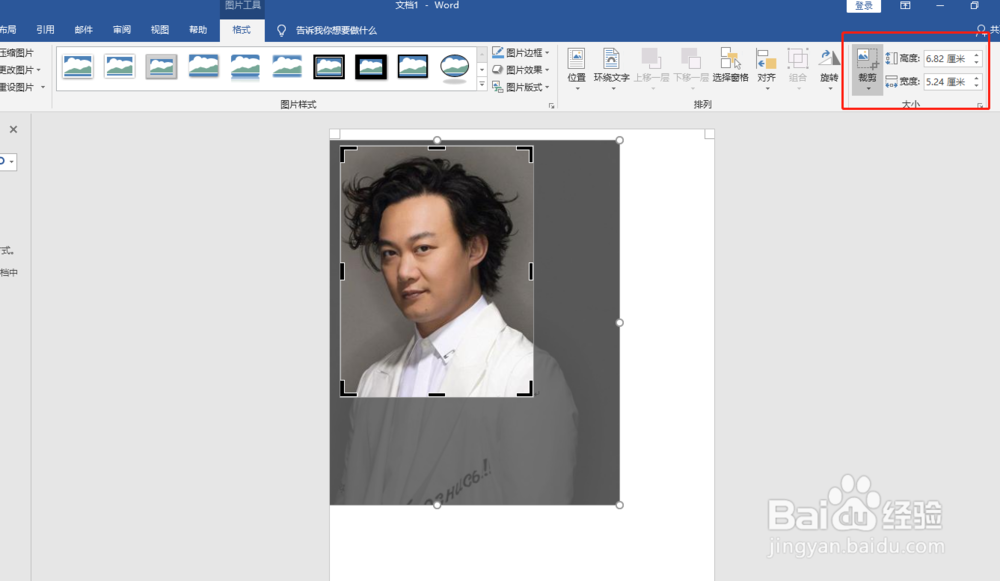Screen dimensions: 1000x581
Task: Click Compress Pictures (压缩图片)
Action: coord(16,52)
